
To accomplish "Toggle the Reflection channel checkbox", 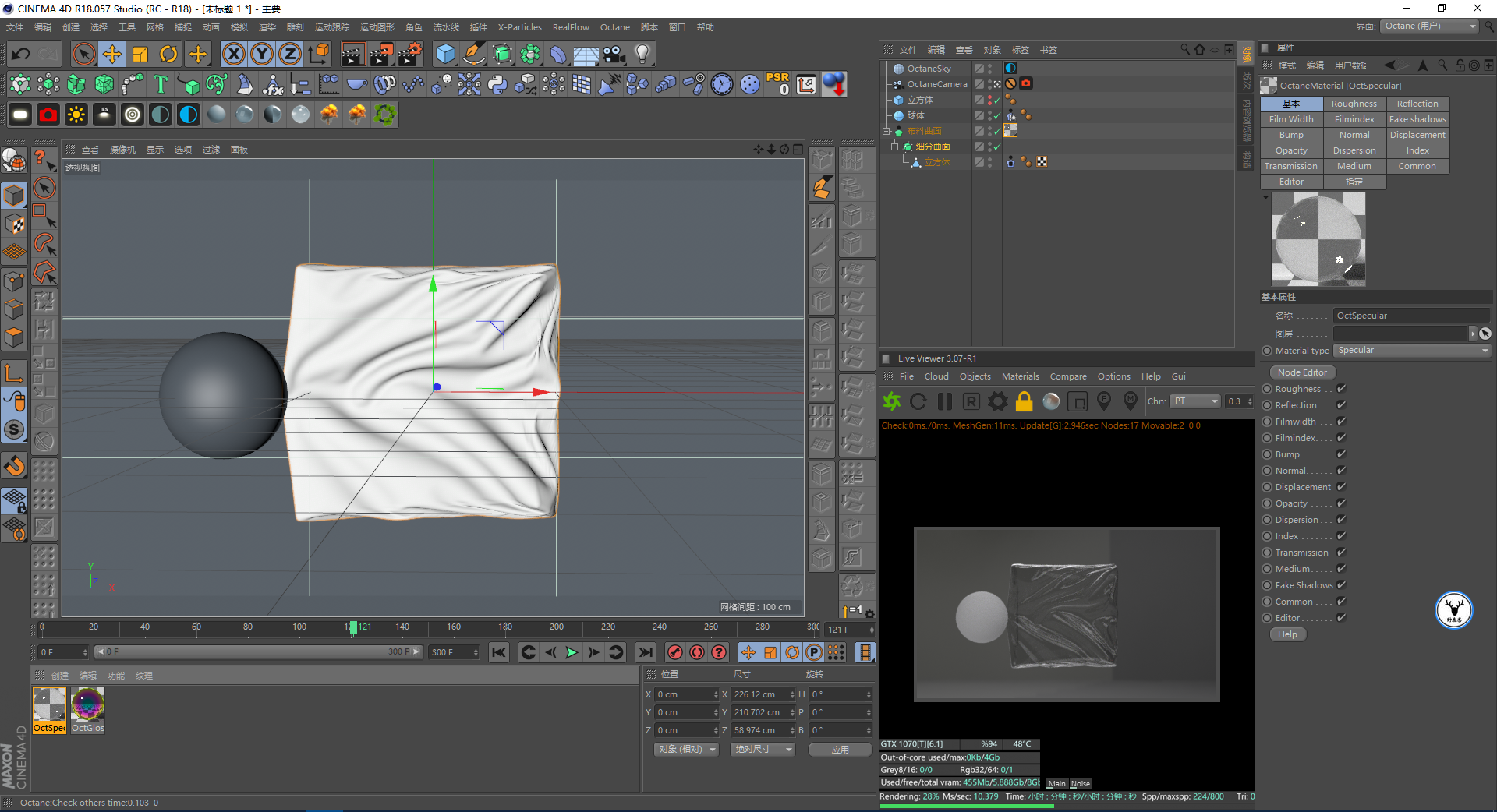I will pos(1342,405).
